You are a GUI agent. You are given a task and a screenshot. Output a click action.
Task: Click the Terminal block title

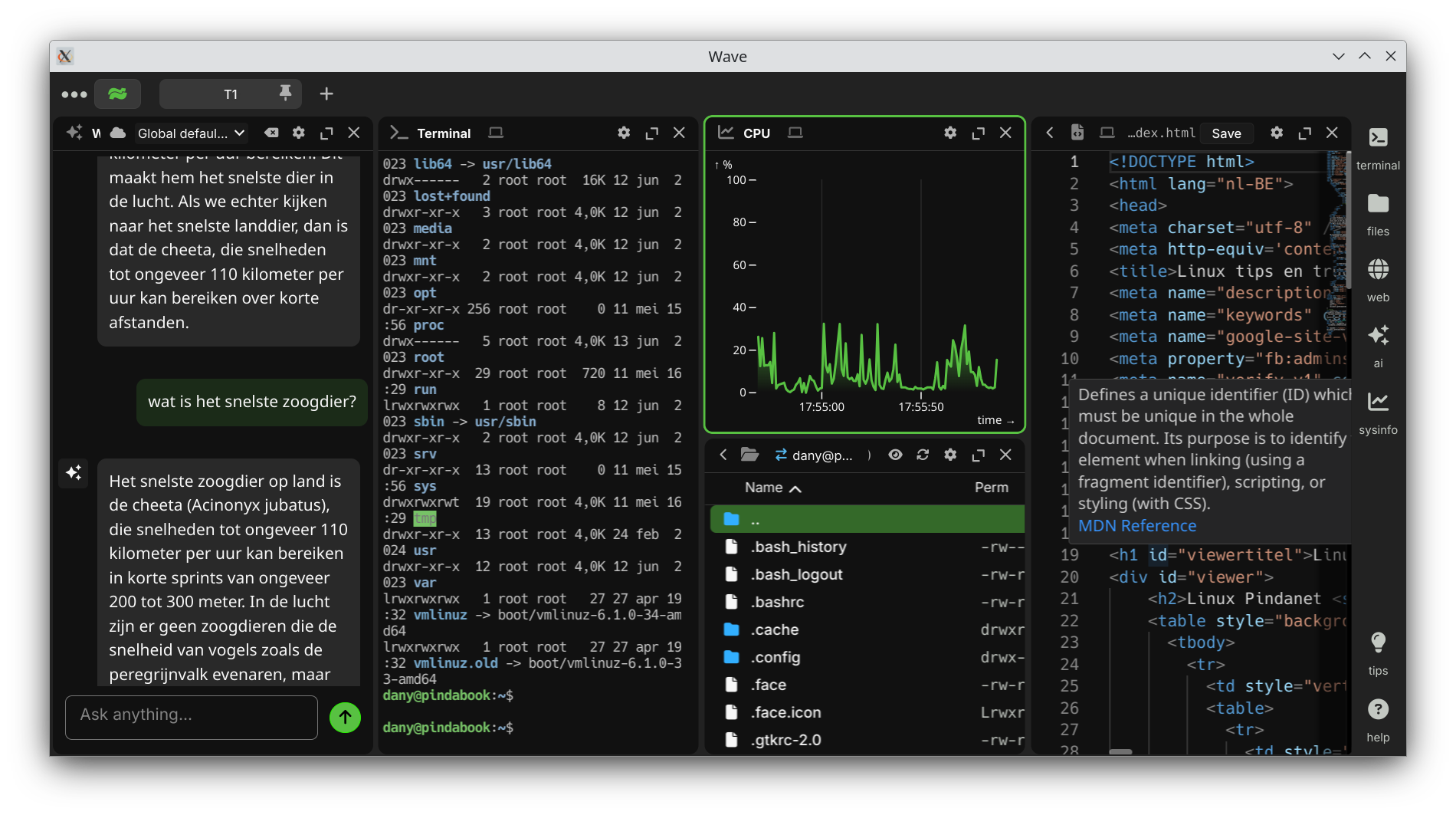pyautogui.click(x=444, y=133)
